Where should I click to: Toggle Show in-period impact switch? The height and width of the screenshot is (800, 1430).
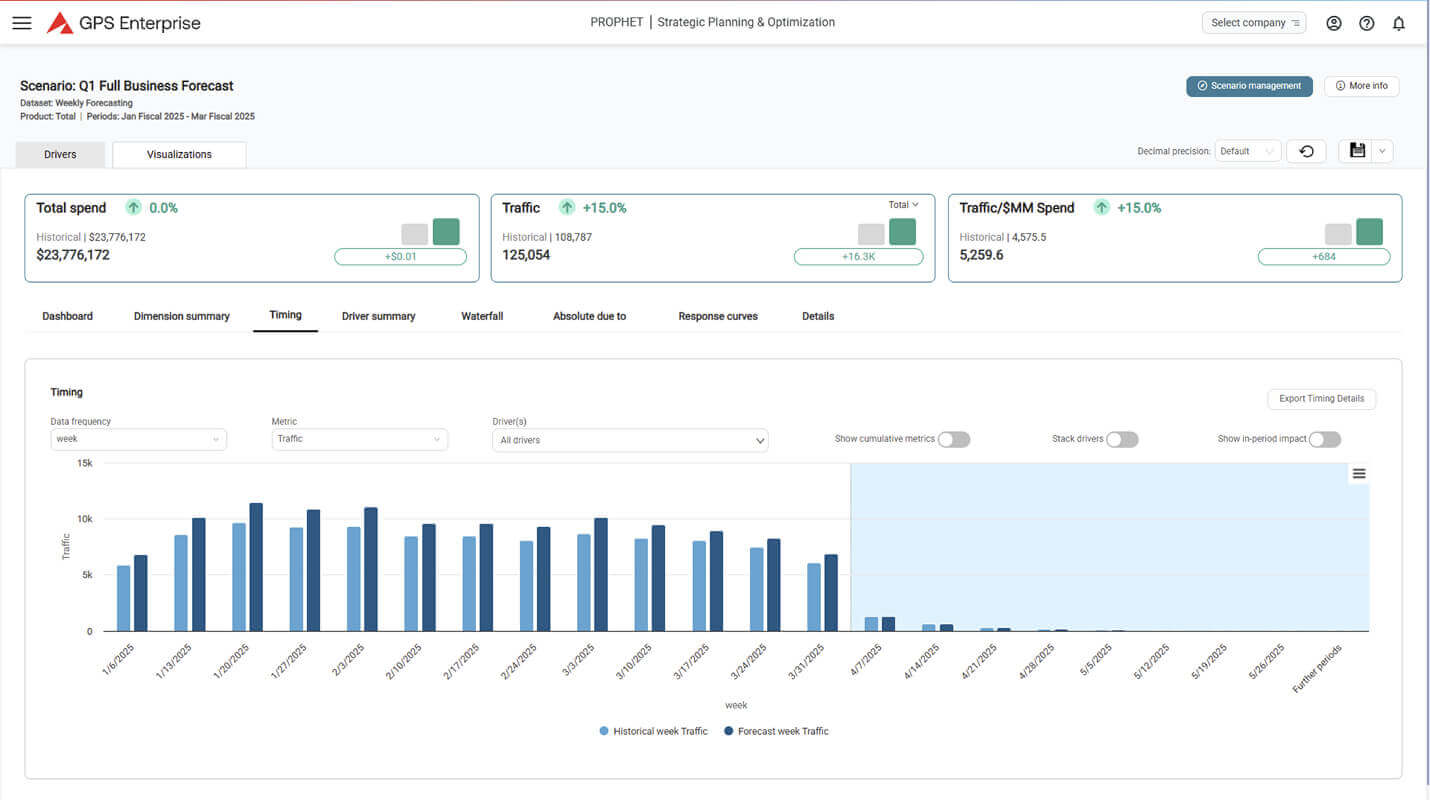[1324, 440]
